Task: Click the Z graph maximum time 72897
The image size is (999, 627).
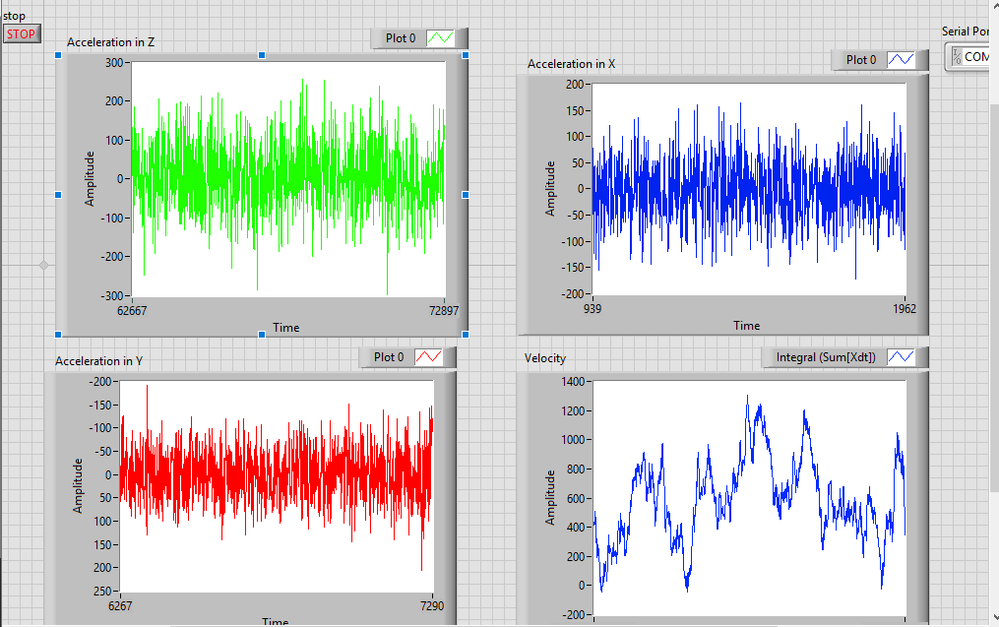Action: 444,310
